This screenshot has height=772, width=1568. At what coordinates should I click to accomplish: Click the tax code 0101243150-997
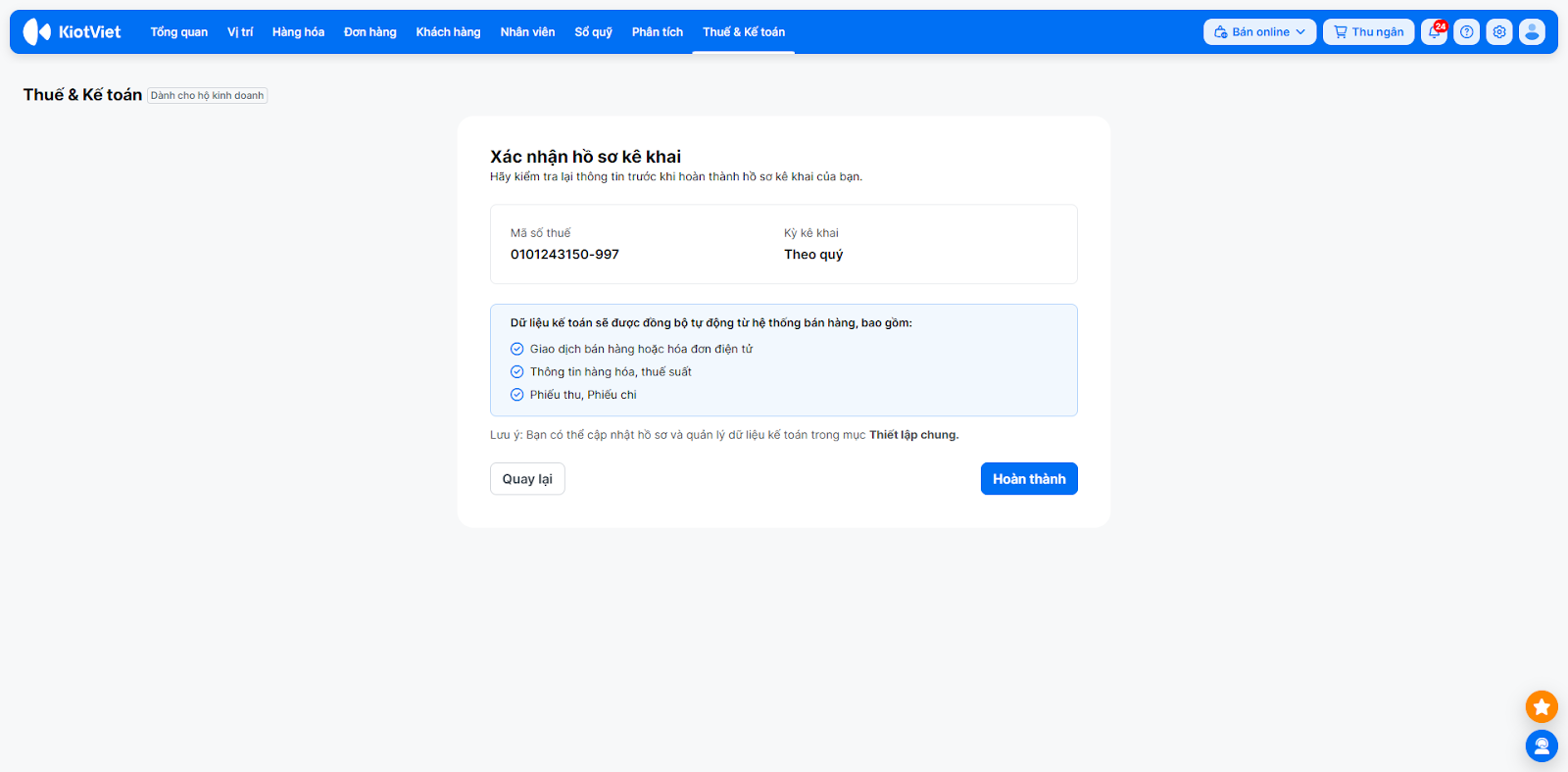pyautogui.click(x=564, y=255)
